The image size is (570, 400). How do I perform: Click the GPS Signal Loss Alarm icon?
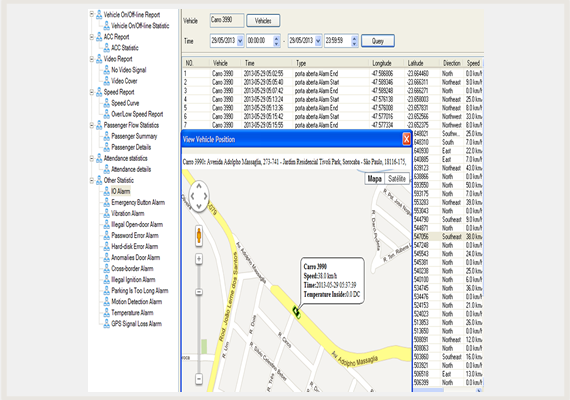click(107, 324)
